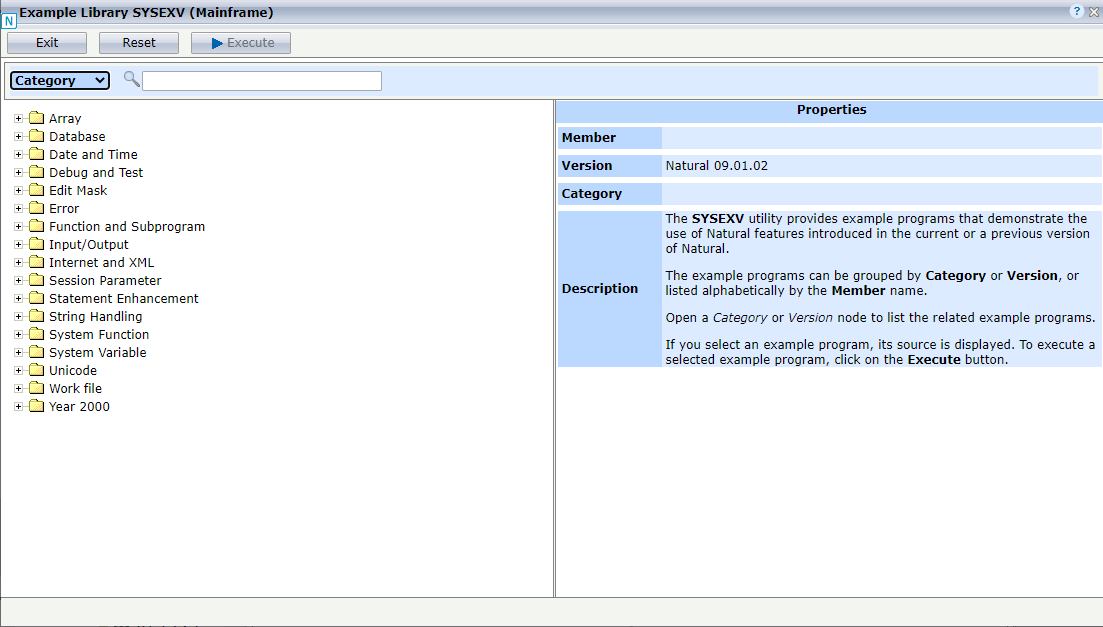1103x627 pixels.
Task: Click the Unicode folder icon
Action: pyautogui.click(x=36, y=370)
